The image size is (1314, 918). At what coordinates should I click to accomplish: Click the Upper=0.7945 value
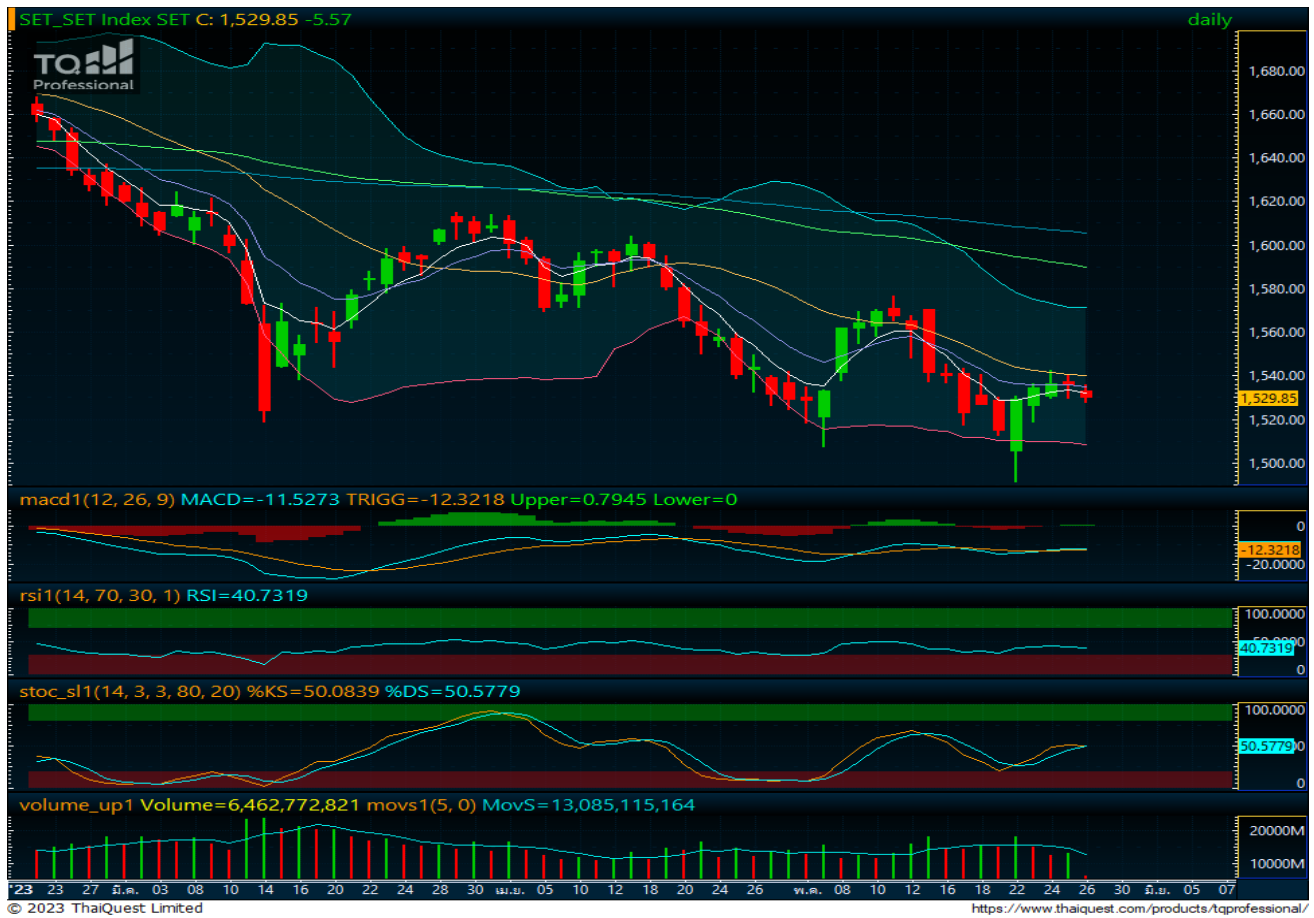point(579,498)
